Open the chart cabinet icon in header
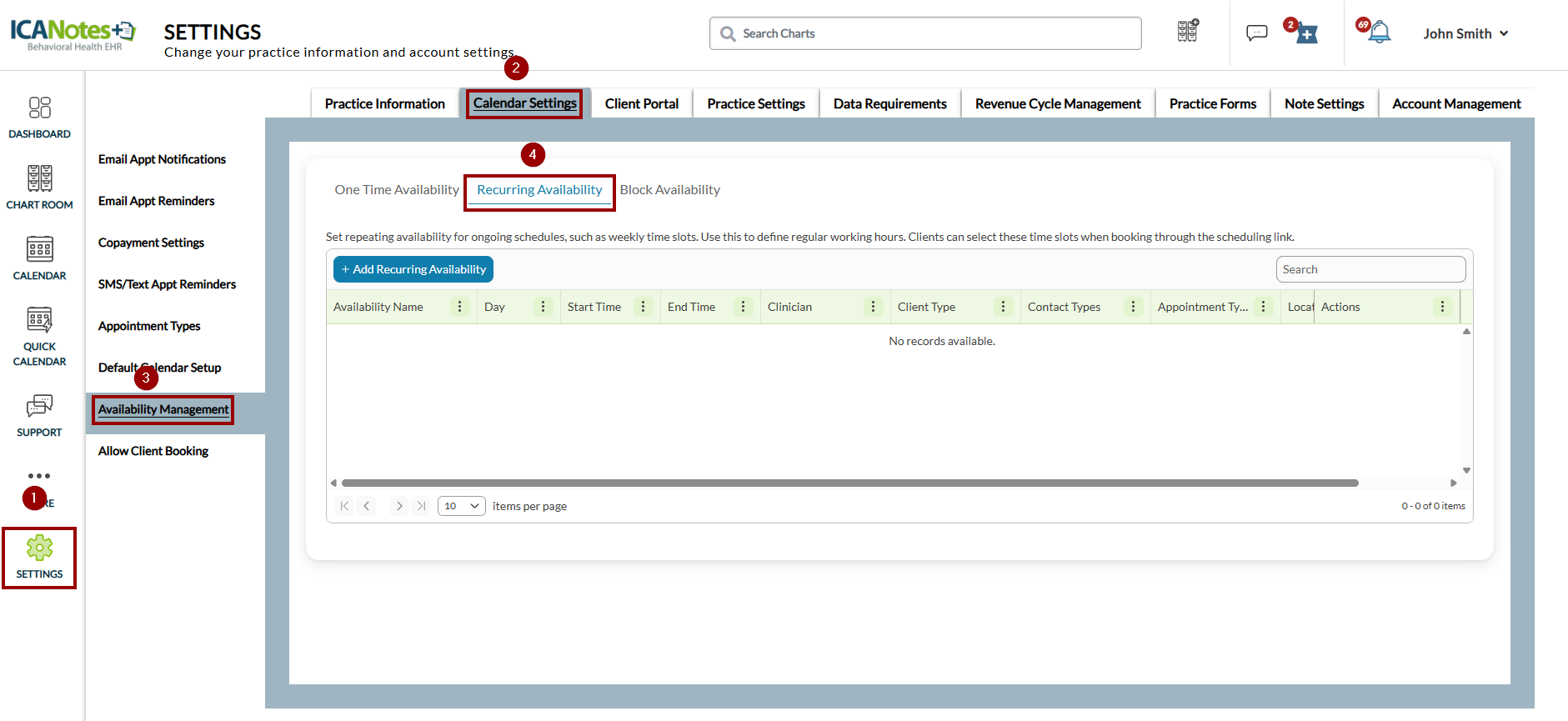Screen dimensions: 1568x721 [x=1188, y=31]
